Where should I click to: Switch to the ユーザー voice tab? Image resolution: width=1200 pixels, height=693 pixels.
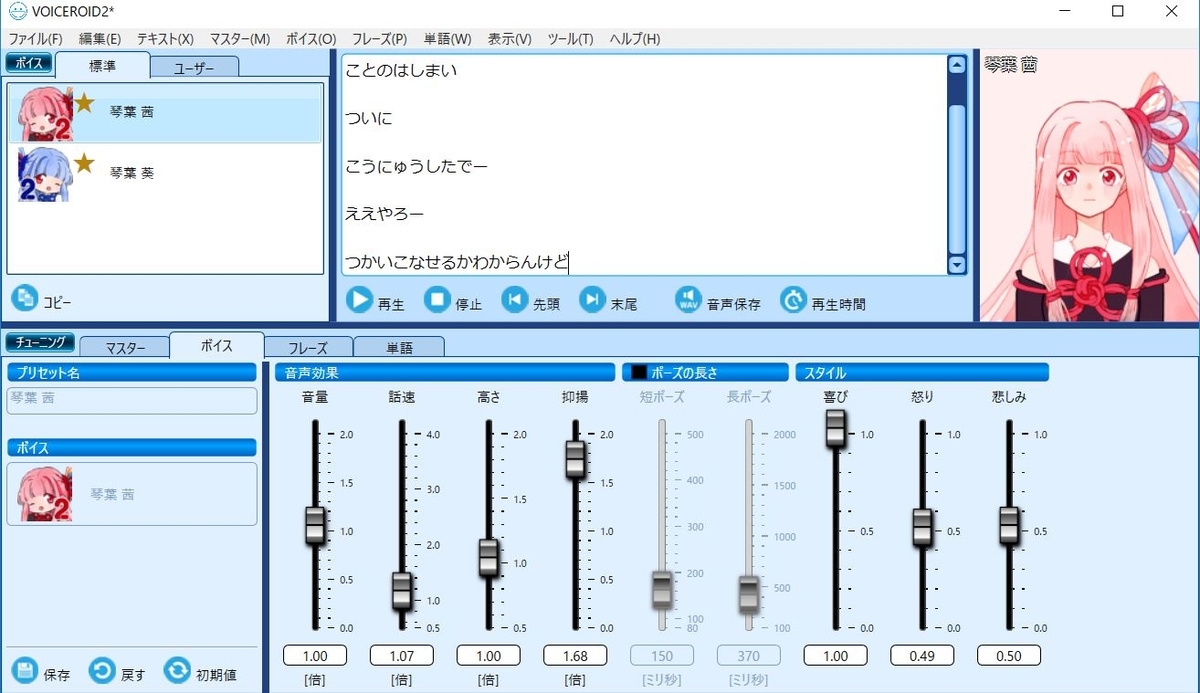195,67
